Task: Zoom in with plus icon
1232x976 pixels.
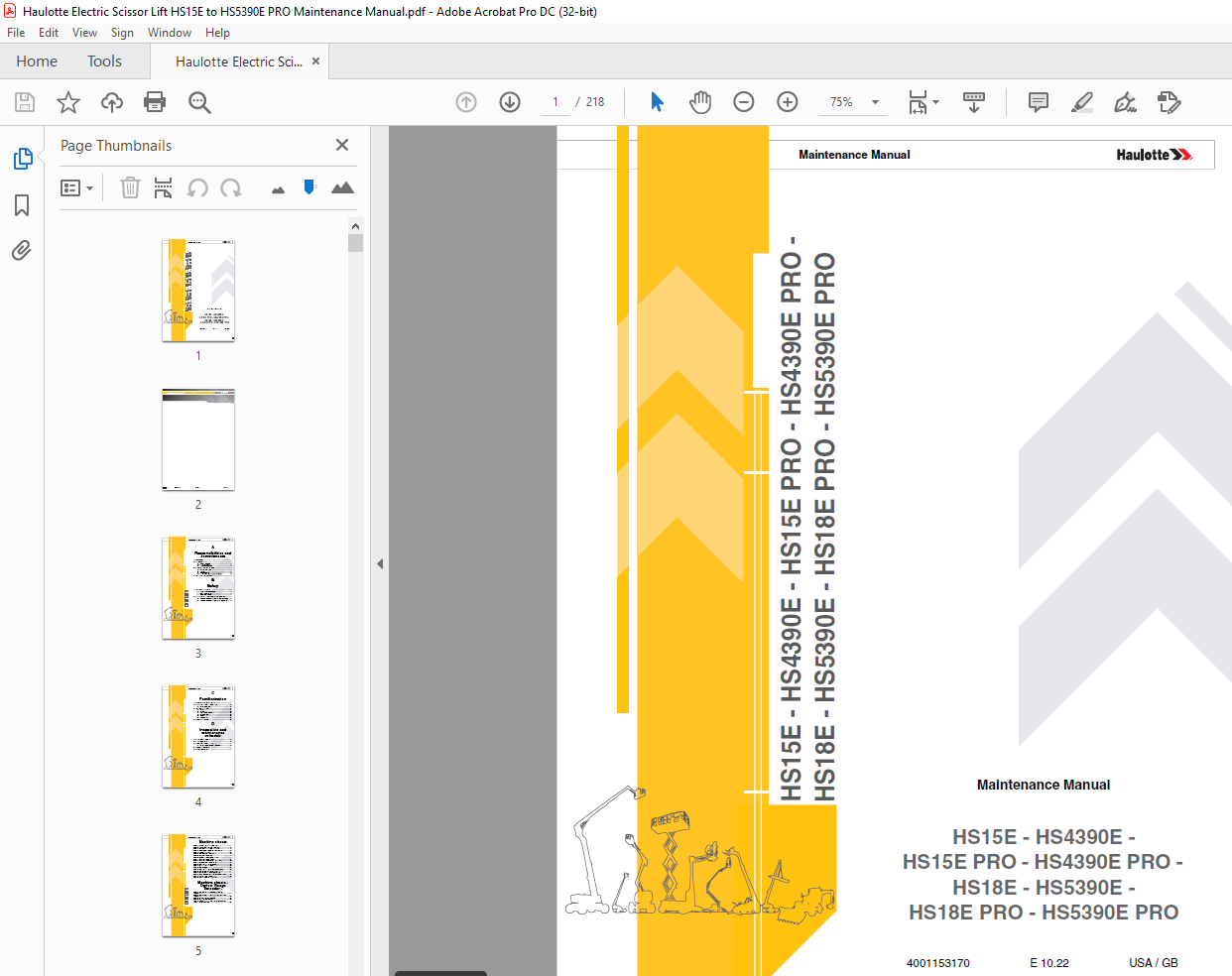Action: pyautogui.click(x=788, y=102)
